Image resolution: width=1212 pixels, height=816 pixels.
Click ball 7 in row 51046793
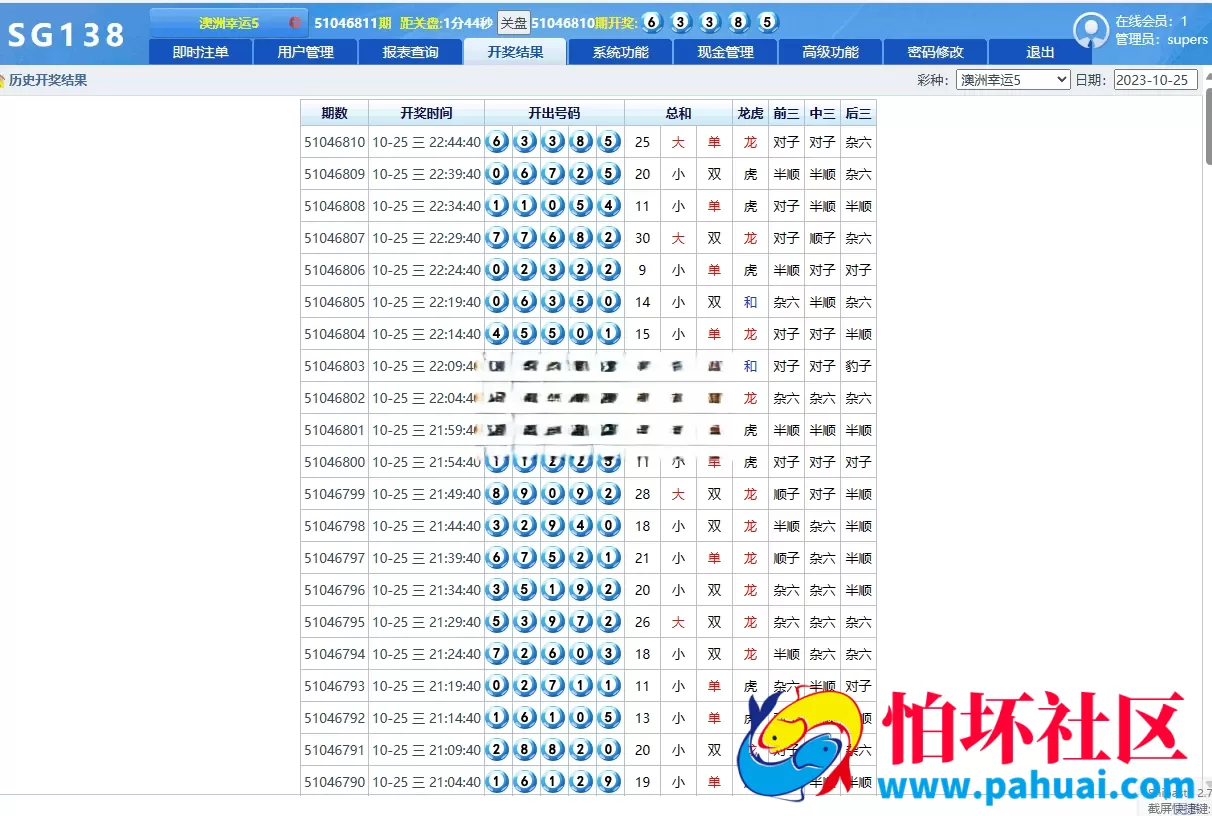click(x=554, y=686)
